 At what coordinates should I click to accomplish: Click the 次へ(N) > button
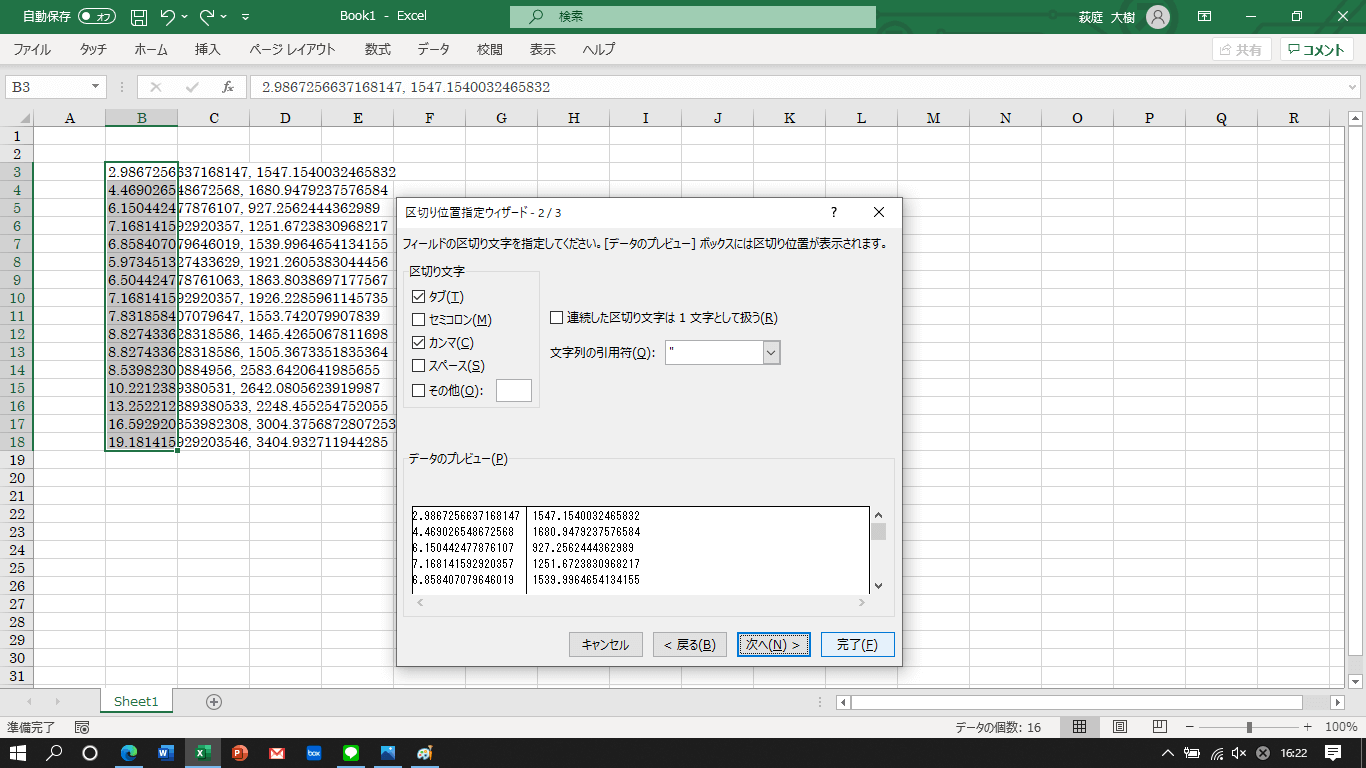pos(773,645)
